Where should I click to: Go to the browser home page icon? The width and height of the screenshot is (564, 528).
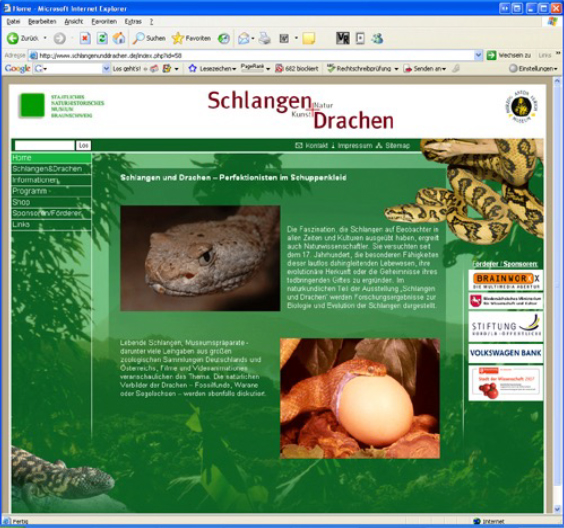[119, 38]
